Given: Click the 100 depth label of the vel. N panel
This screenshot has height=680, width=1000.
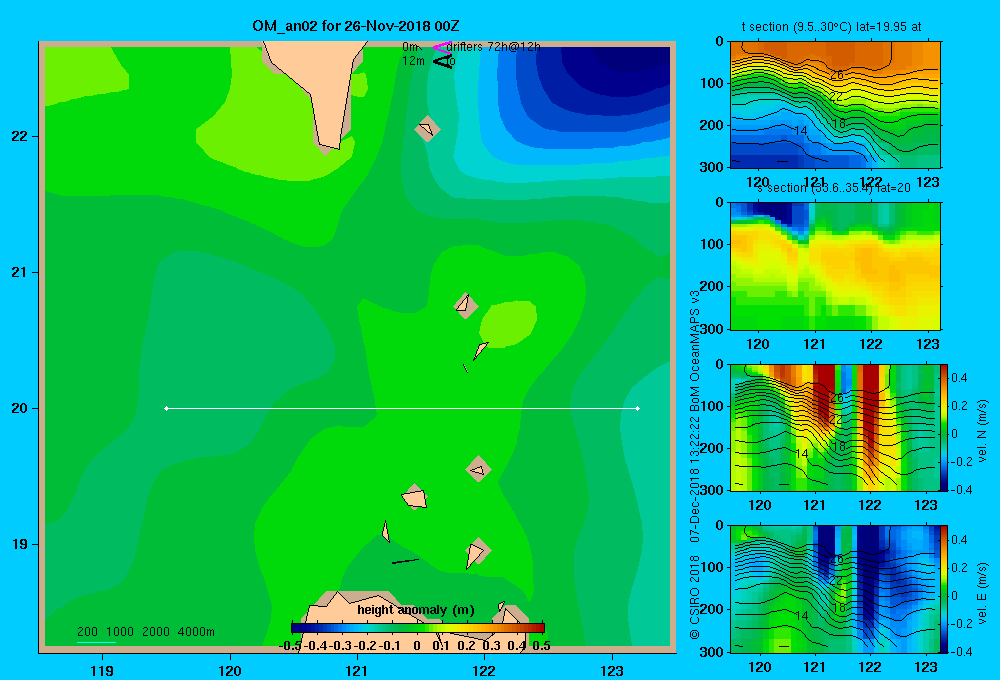Looking at the screenshot, I should [712, 406].
